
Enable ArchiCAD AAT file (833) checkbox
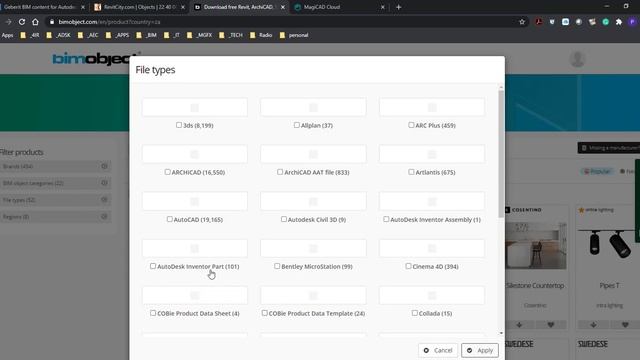(x=280, y=172)
